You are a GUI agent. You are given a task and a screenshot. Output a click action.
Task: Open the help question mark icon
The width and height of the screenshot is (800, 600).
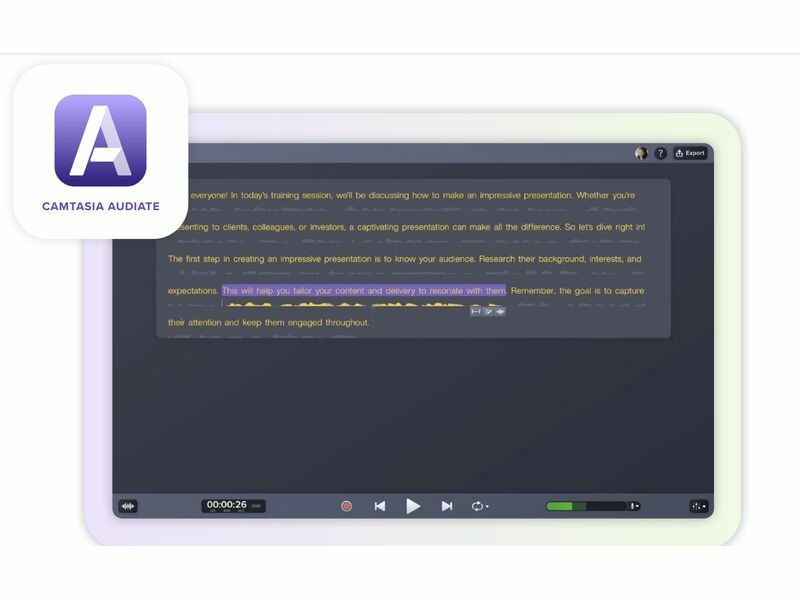click(661, 153)
